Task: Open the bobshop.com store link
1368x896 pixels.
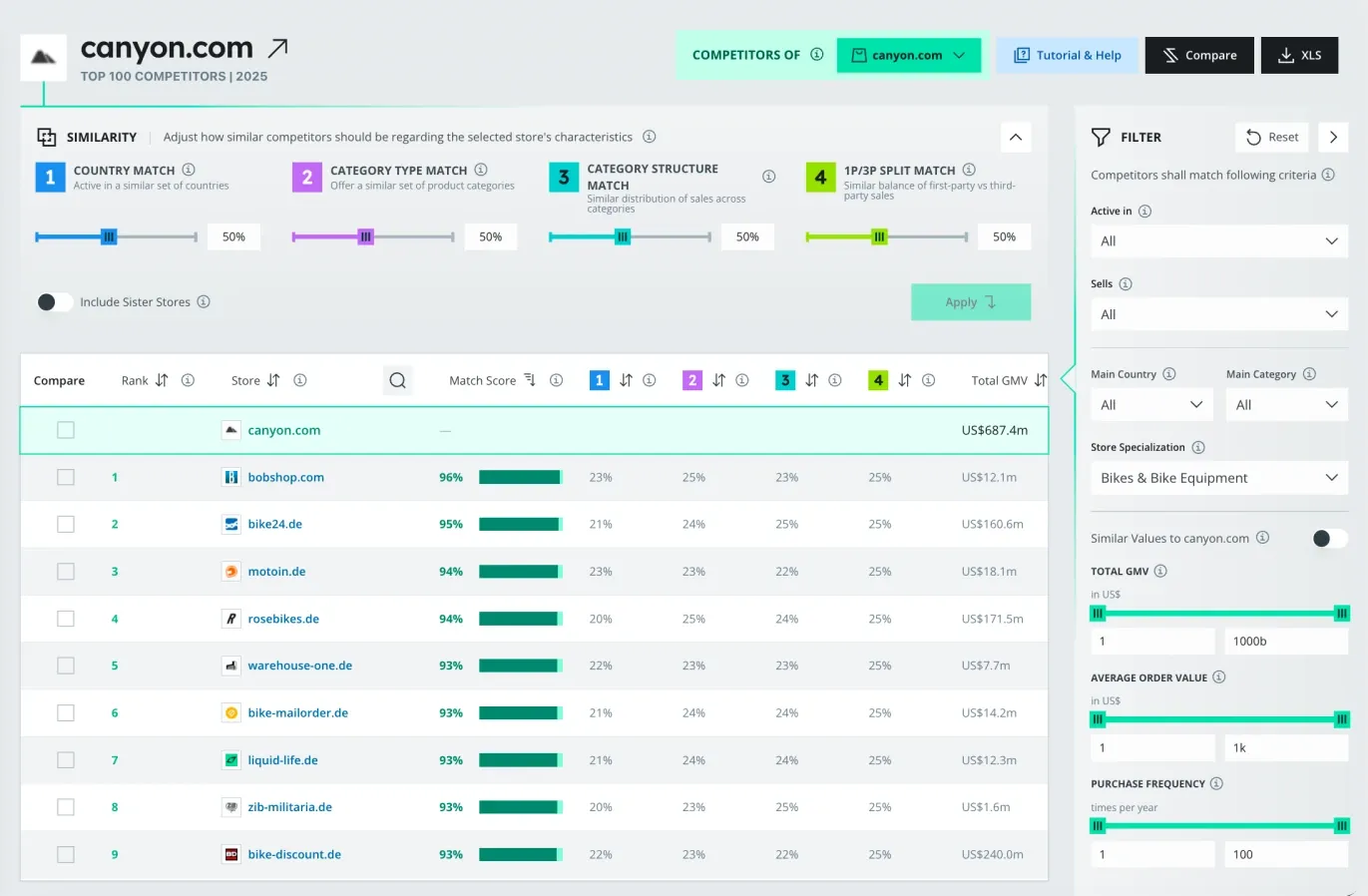Action: pyautogui.click(x=285, y=477)
